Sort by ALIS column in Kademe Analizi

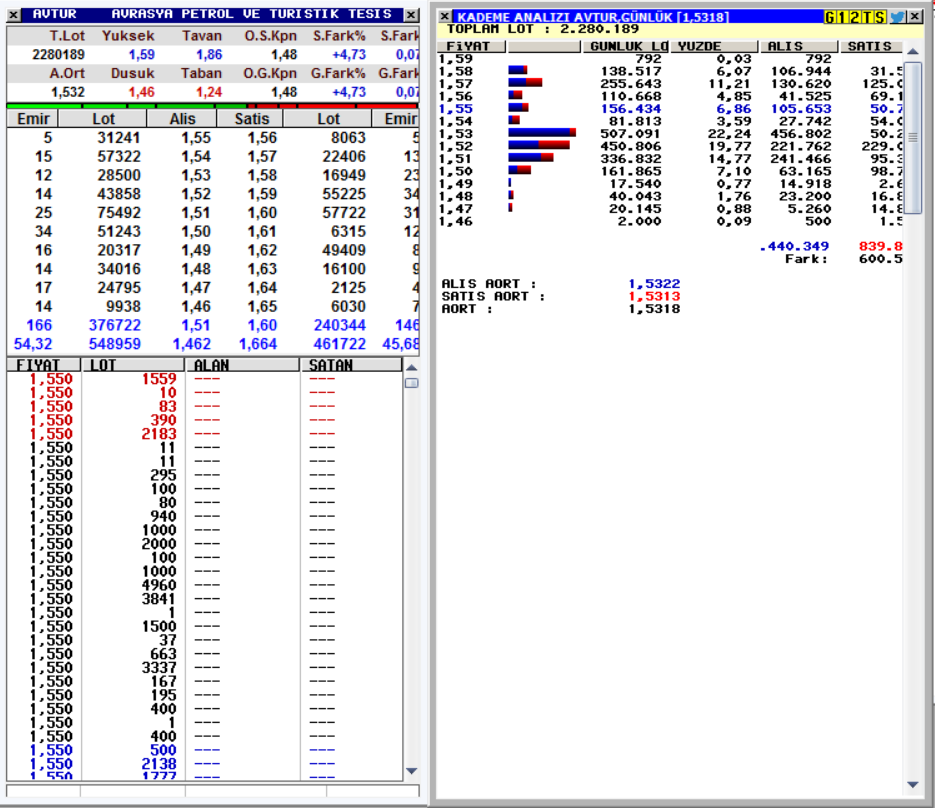tap(799, 46)
